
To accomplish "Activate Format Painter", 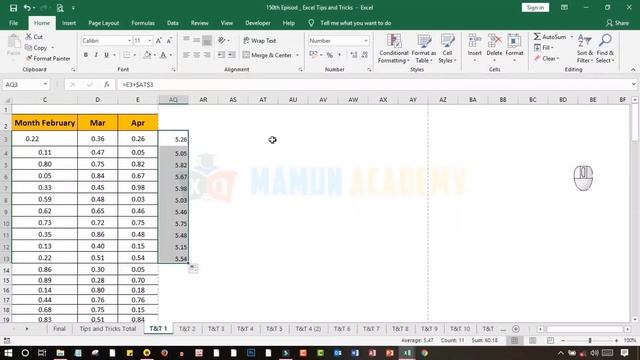I will coord(48,58).
